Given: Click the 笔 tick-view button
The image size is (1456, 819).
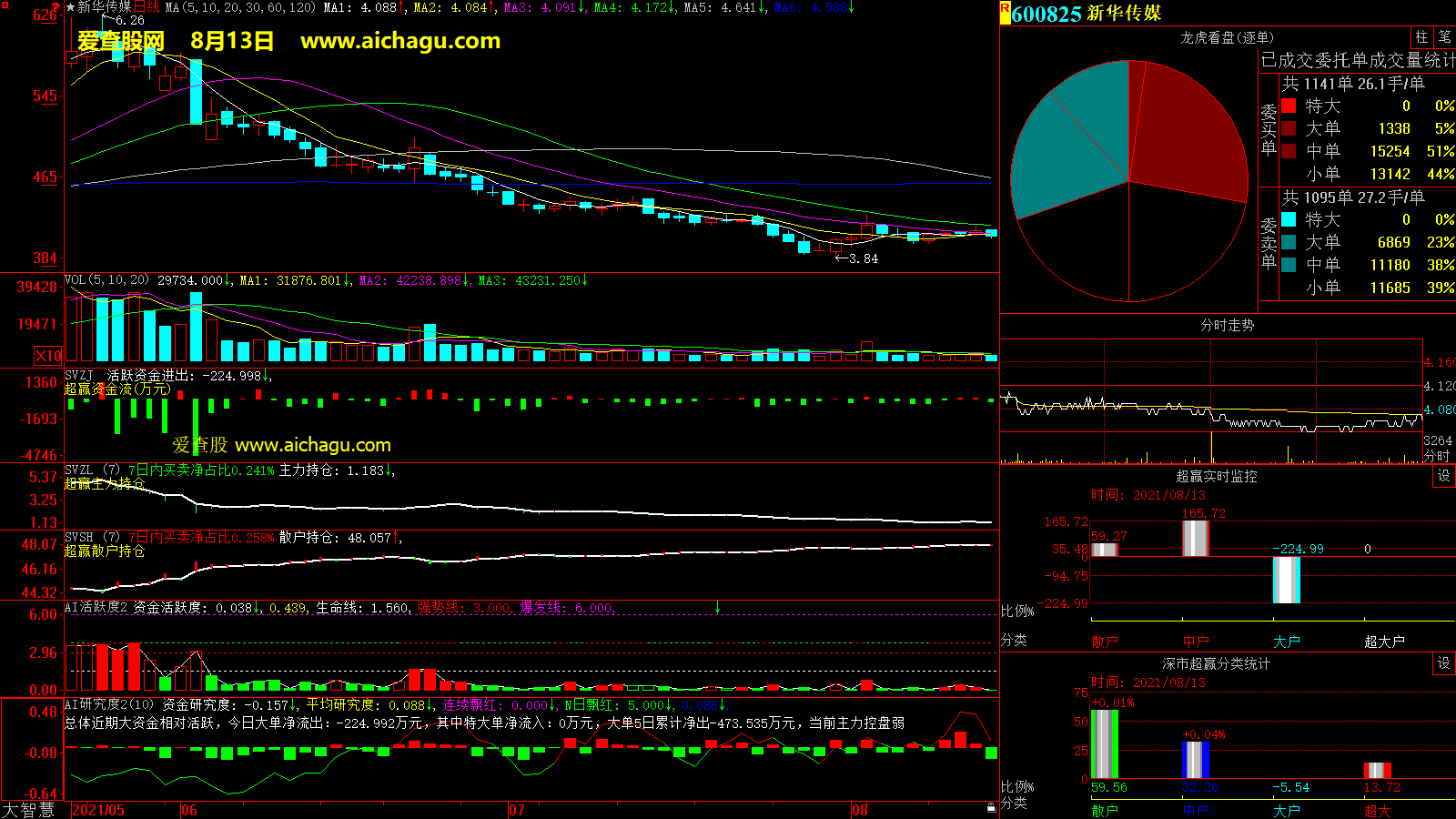Looking at the screenshot, I should coord(1444,37).
